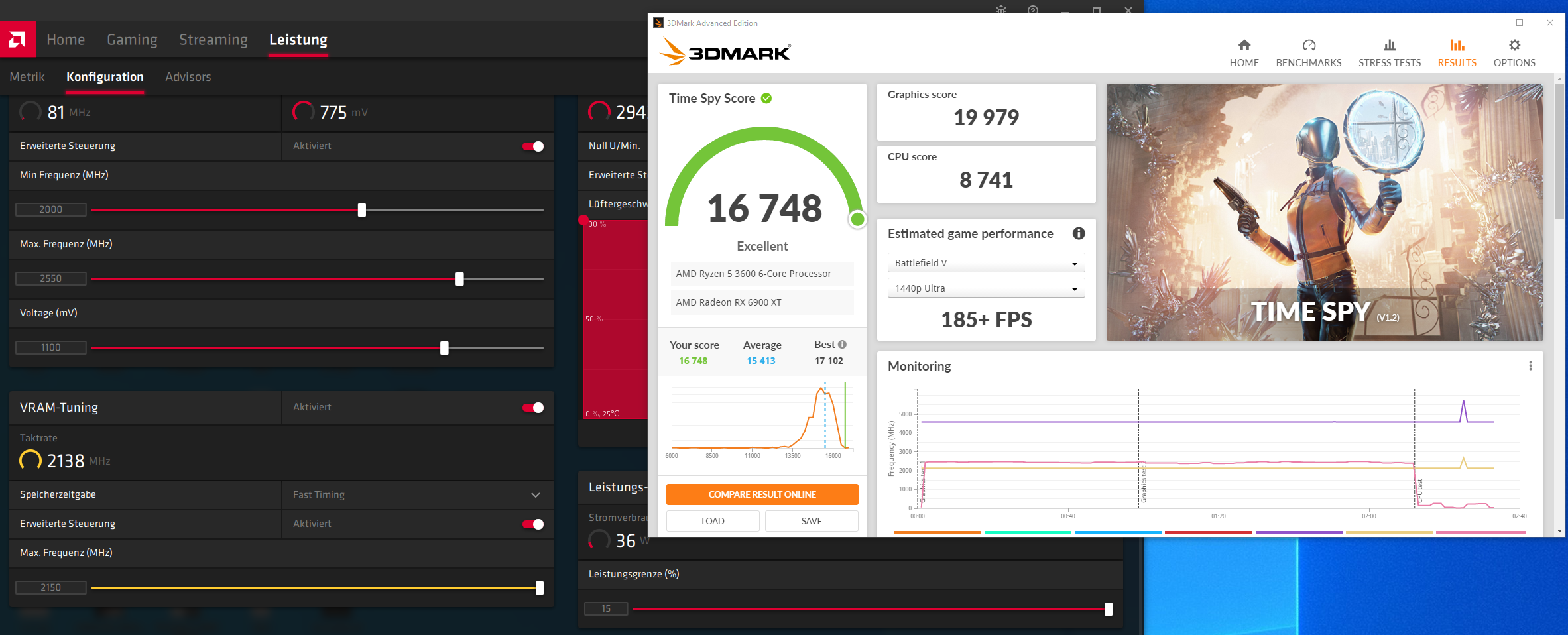Click the SAVE button in 3DMark
This screenshot has height=635, width=1568.
click(x=812, y=521)
